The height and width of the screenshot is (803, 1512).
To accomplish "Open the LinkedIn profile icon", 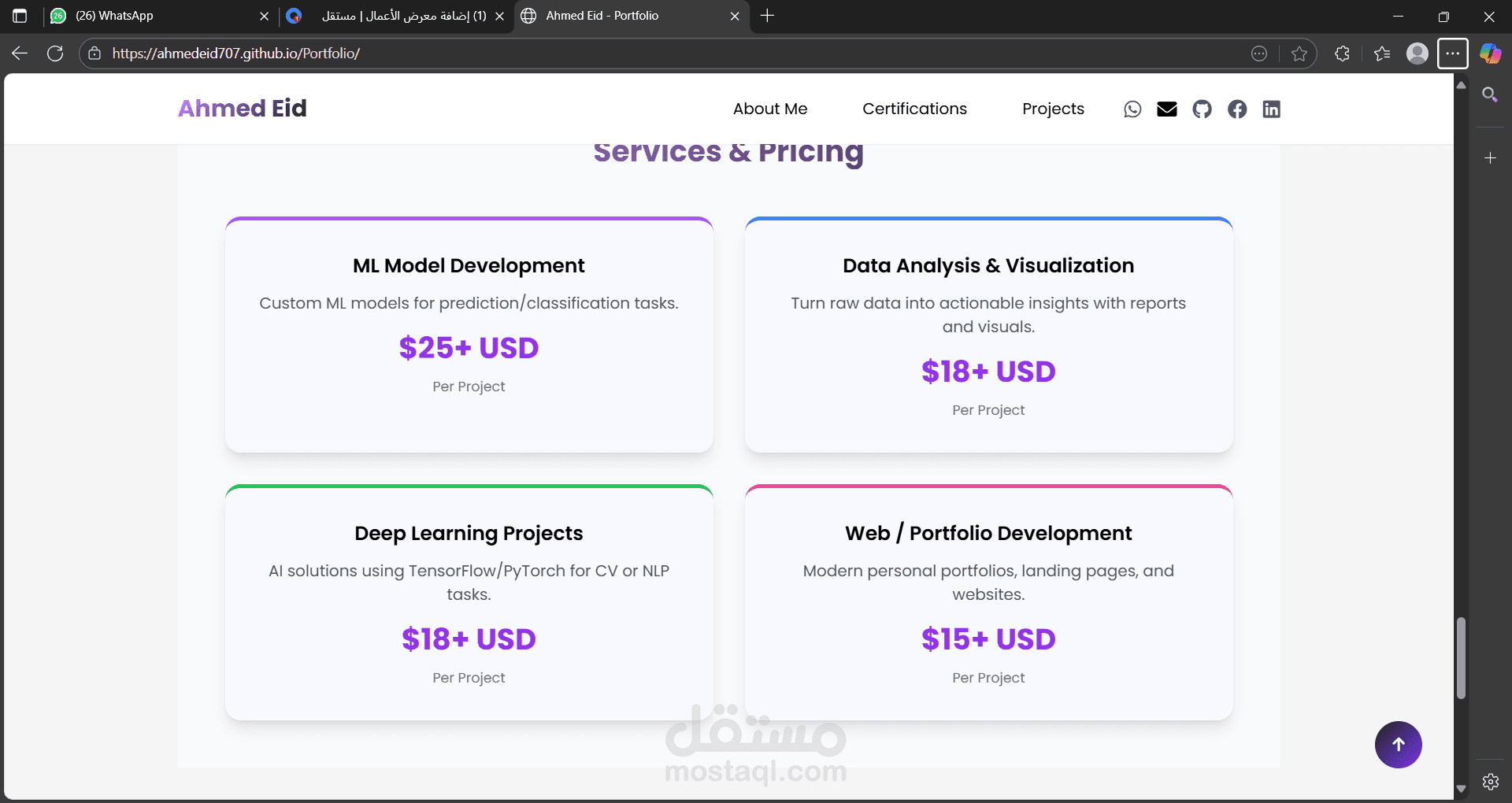I will click(x=1271, y=109).
